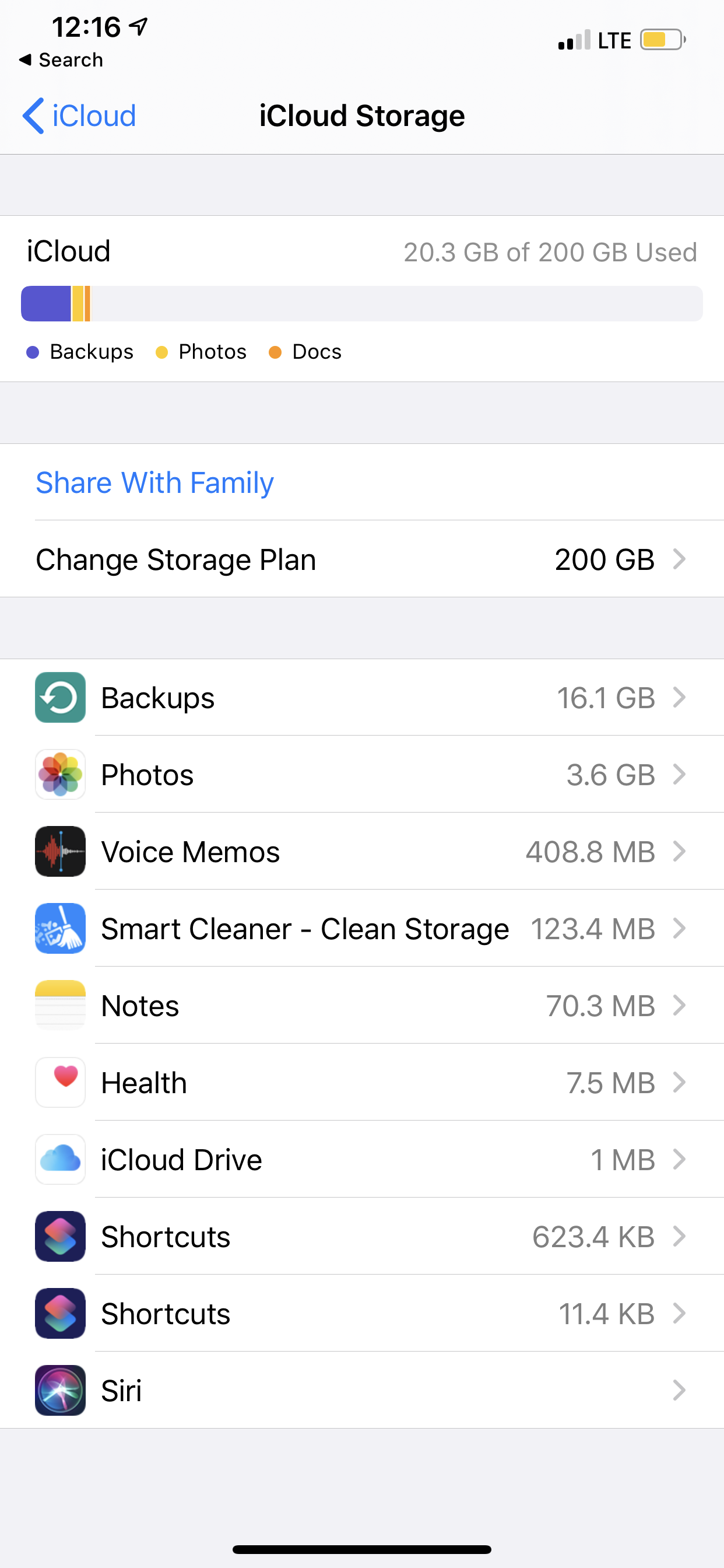Viewport: 724px width, 1568px height.
Task: Tap the Backups app icon
Action: click(59, 697)
